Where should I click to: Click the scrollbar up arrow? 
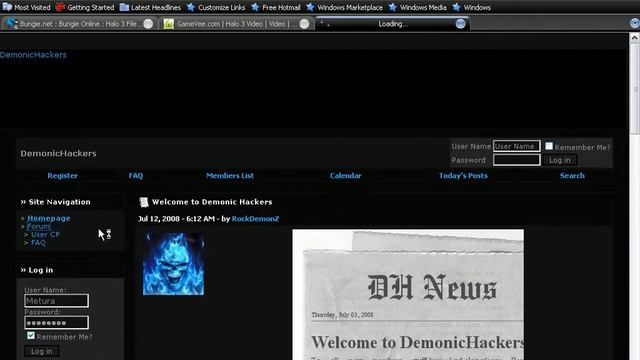pos(634,38)
